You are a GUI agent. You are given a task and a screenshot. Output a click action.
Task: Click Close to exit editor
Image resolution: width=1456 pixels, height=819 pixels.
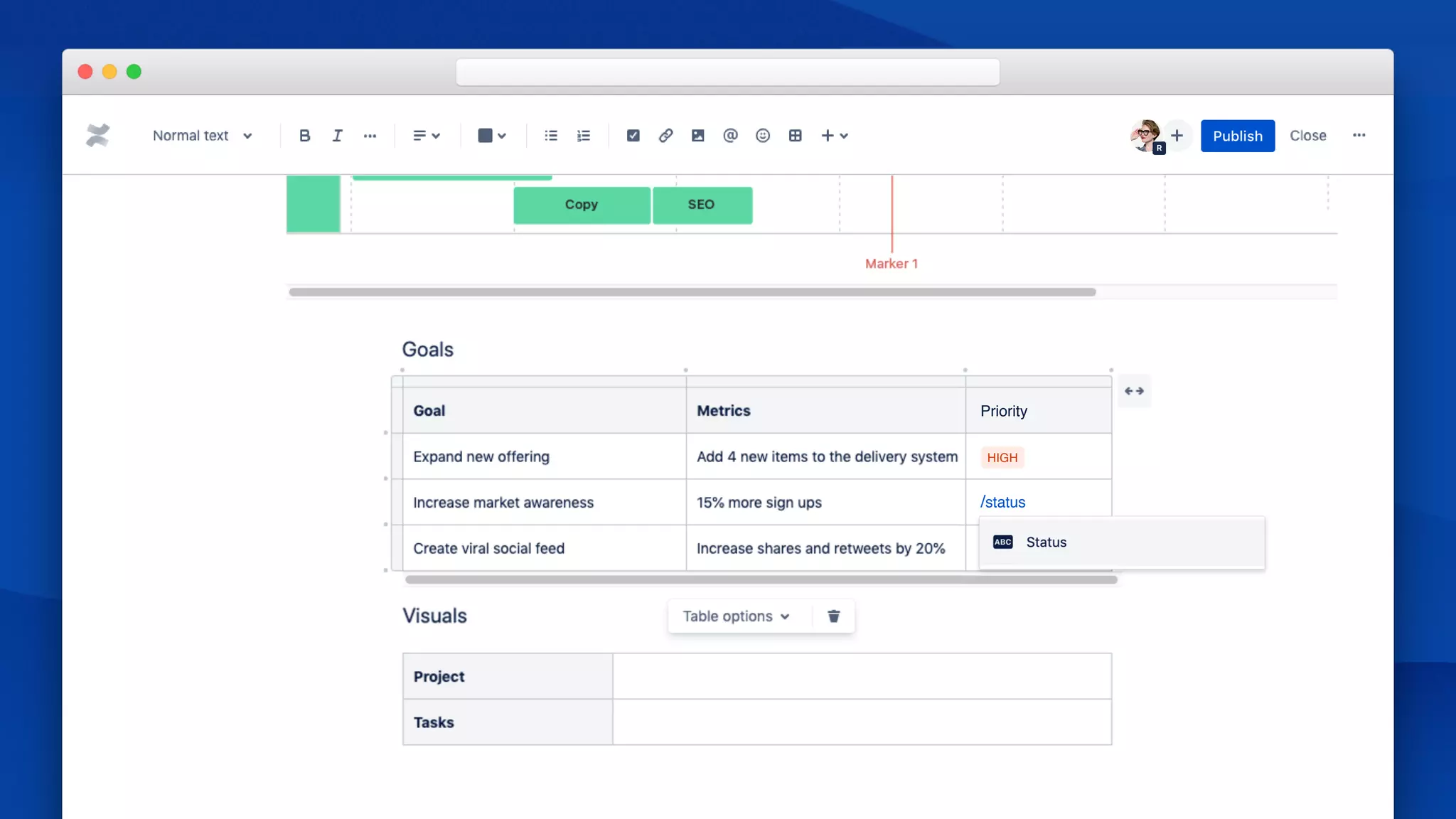1307,136
